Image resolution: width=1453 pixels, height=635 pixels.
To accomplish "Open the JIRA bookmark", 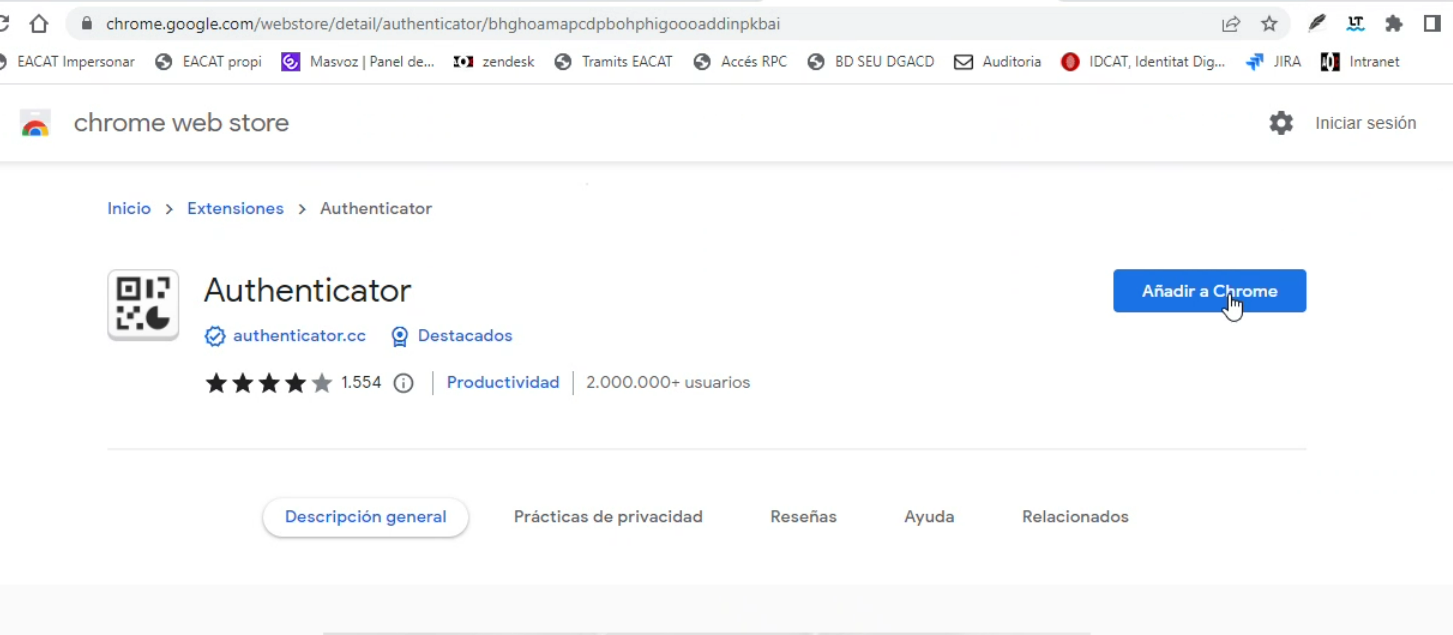I will point(1273,62).
